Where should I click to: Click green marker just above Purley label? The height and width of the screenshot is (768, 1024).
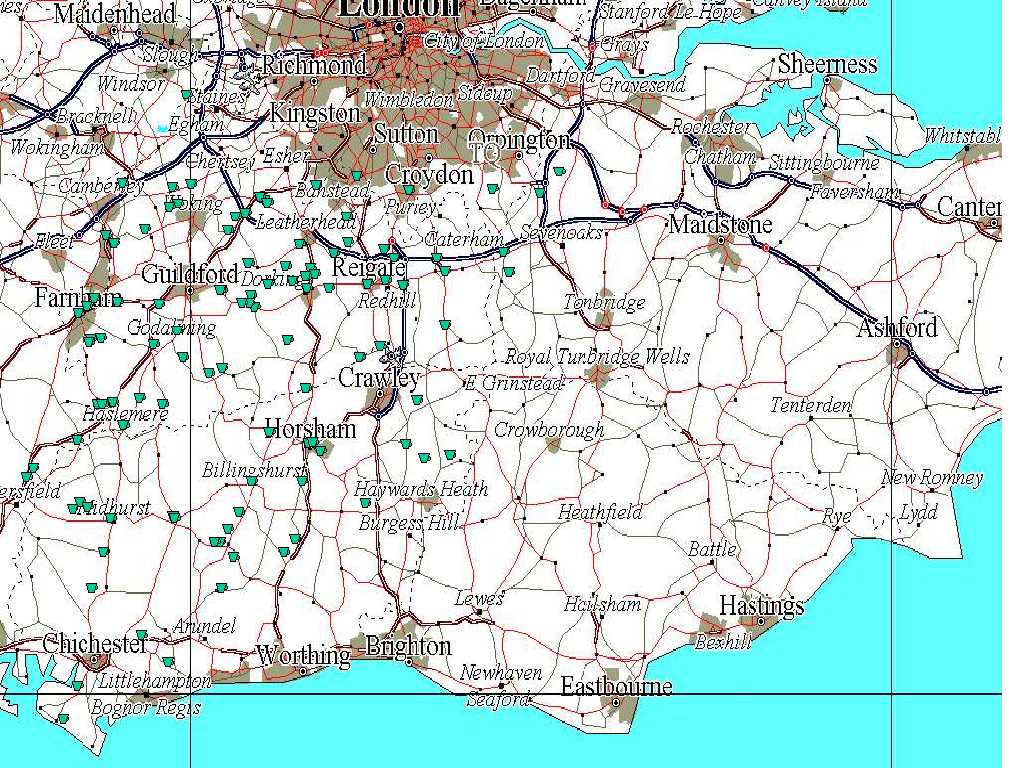pos(408,190)
